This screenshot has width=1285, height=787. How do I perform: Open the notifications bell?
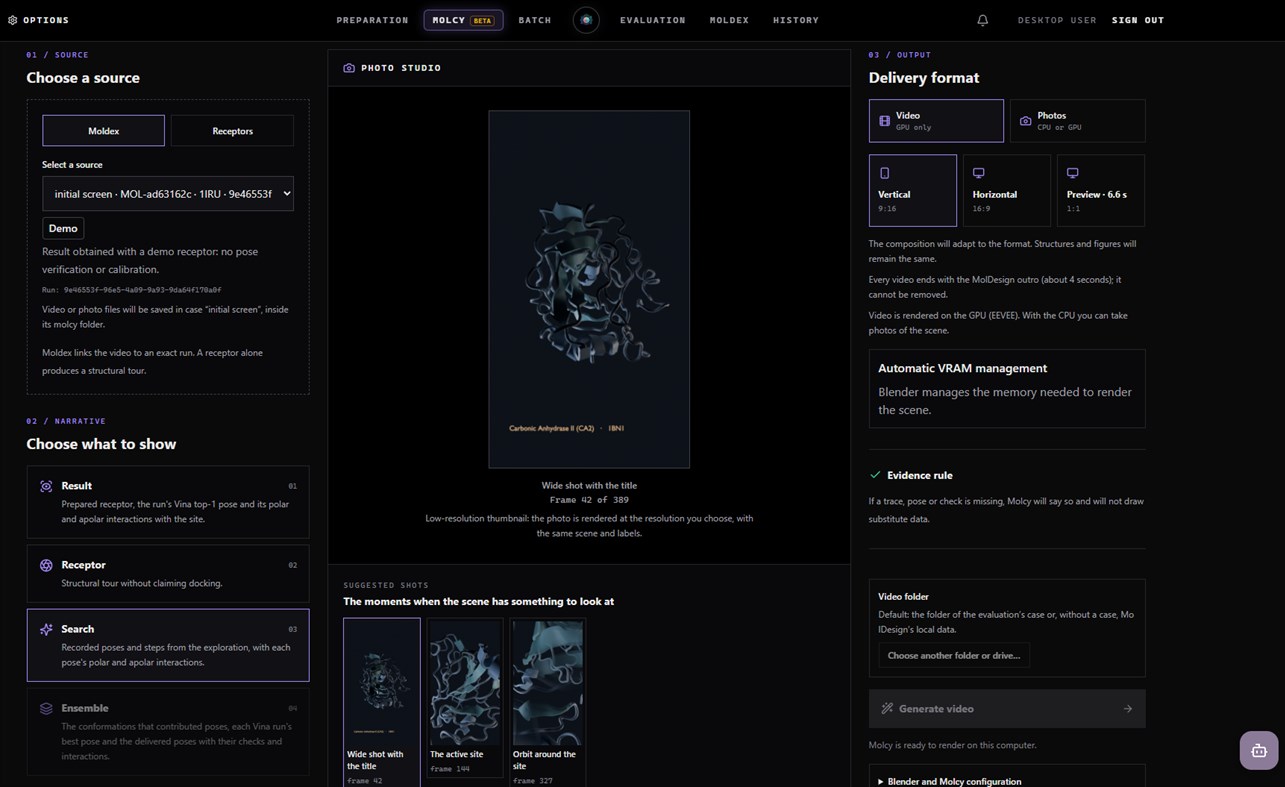[982, 20]
